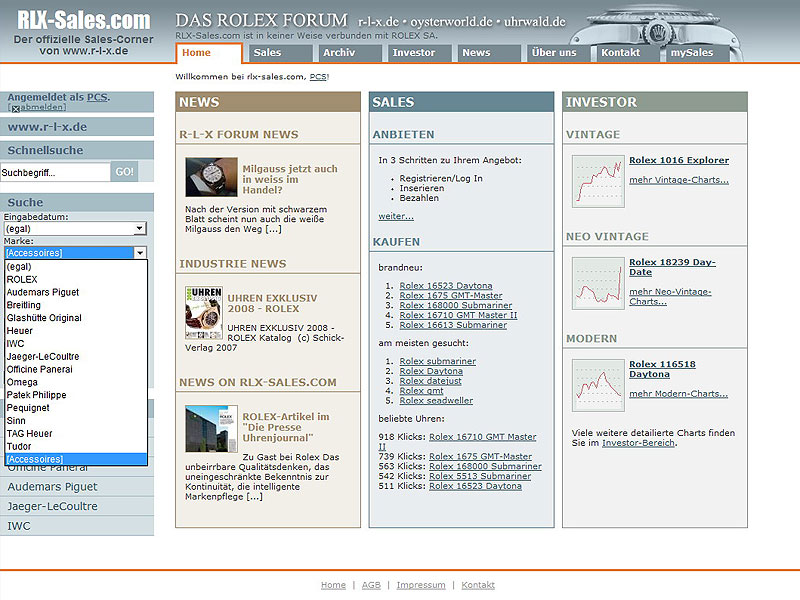Image resolution: width=800 pixels, height=600 pixels.
Task: Switch to the News tab
Action: pyautogui.click(x=489, y=53)
